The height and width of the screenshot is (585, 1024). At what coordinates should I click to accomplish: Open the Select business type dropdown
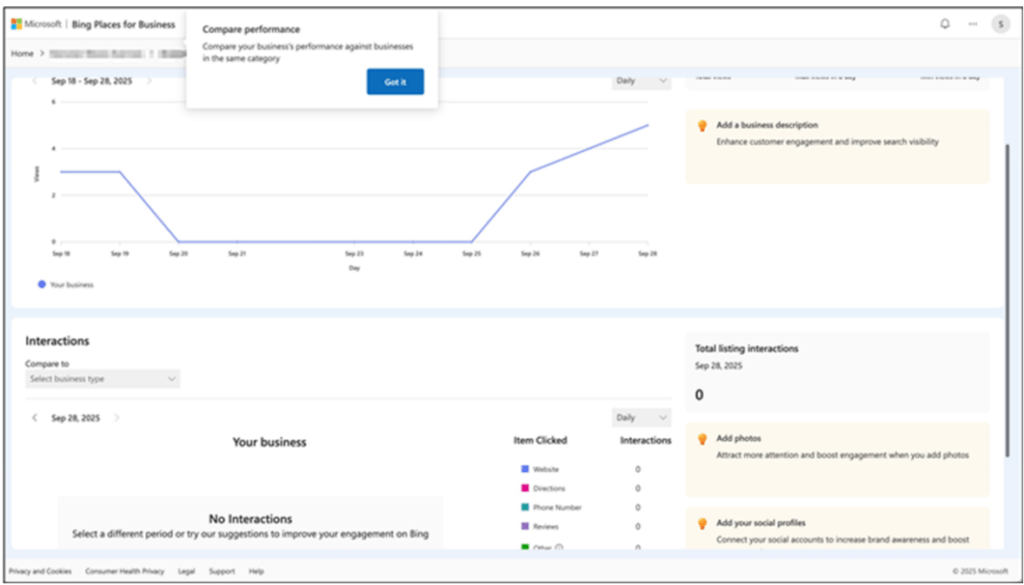pos(102,379)
